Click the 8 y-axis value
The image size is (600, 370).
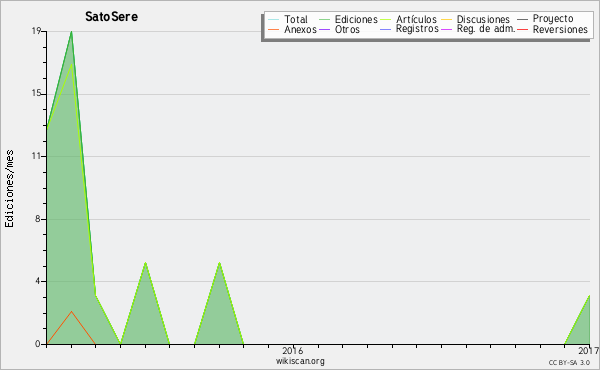coord(38,219)
